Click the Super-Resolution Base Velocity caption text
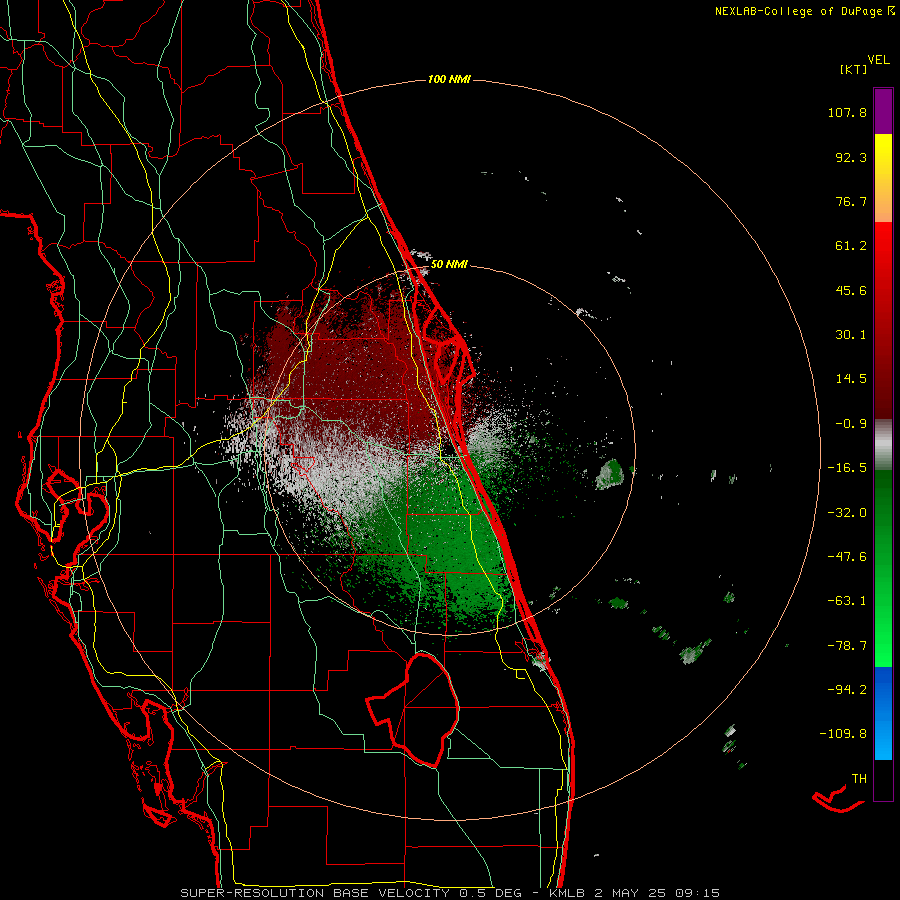Image resolution: width=900 pixels, height=900 pixels. [351, 893]
